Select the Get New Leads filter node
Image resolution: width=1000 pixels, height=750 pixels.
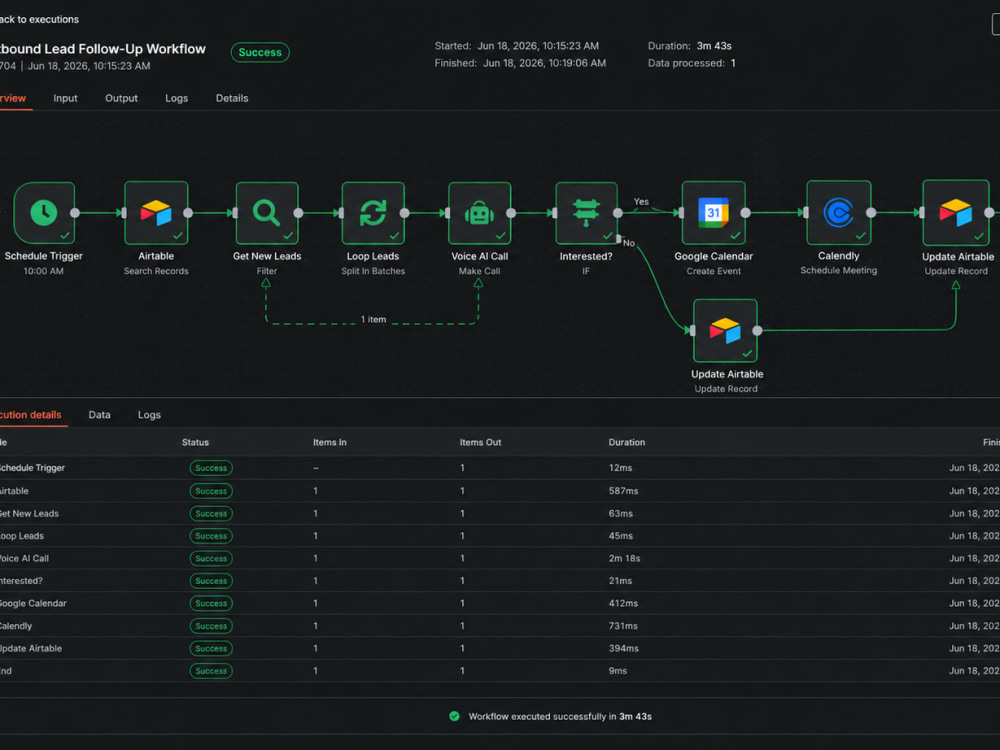[267, 213]
